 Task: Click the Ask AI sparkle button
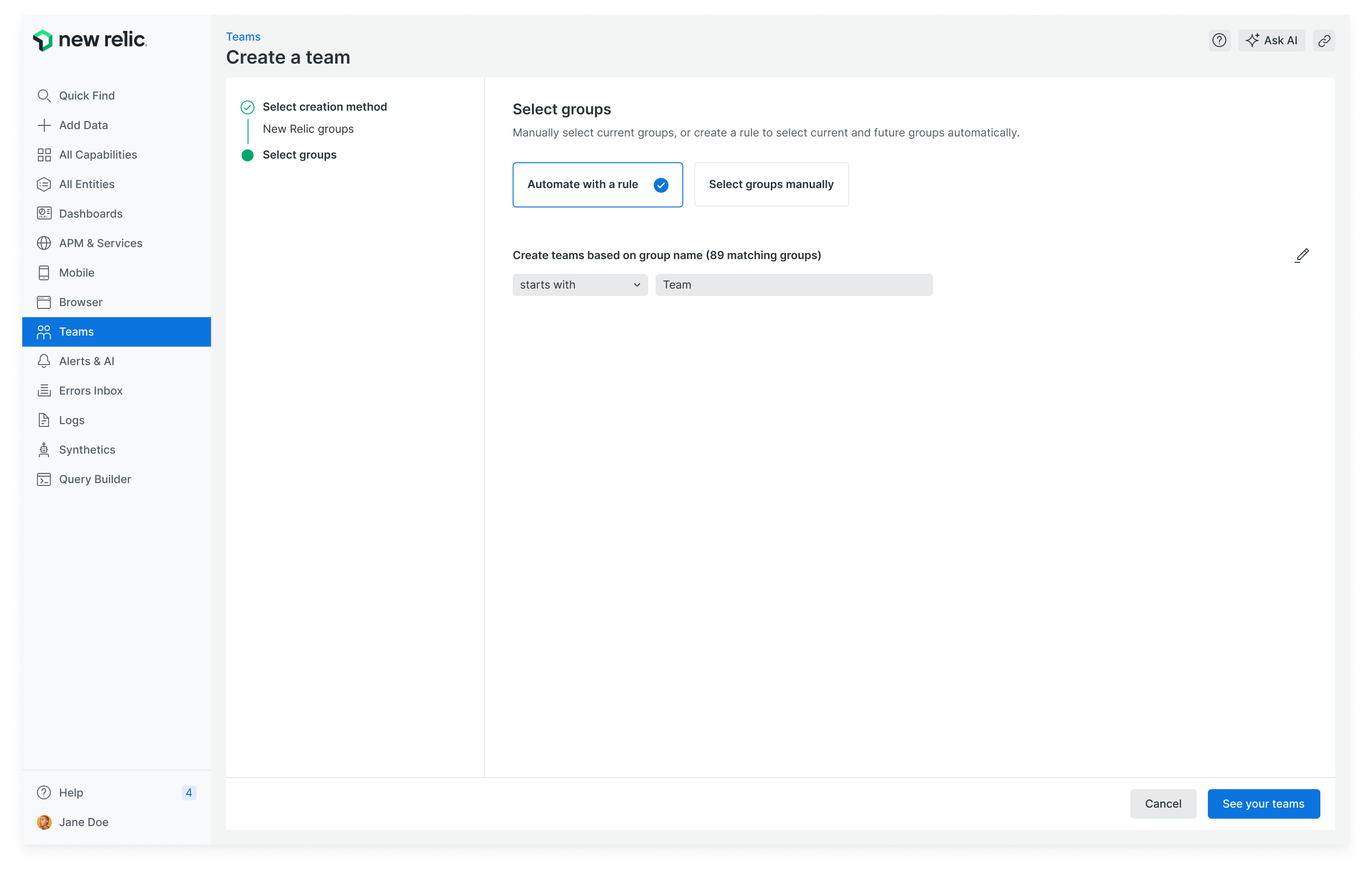point(1271,41)
